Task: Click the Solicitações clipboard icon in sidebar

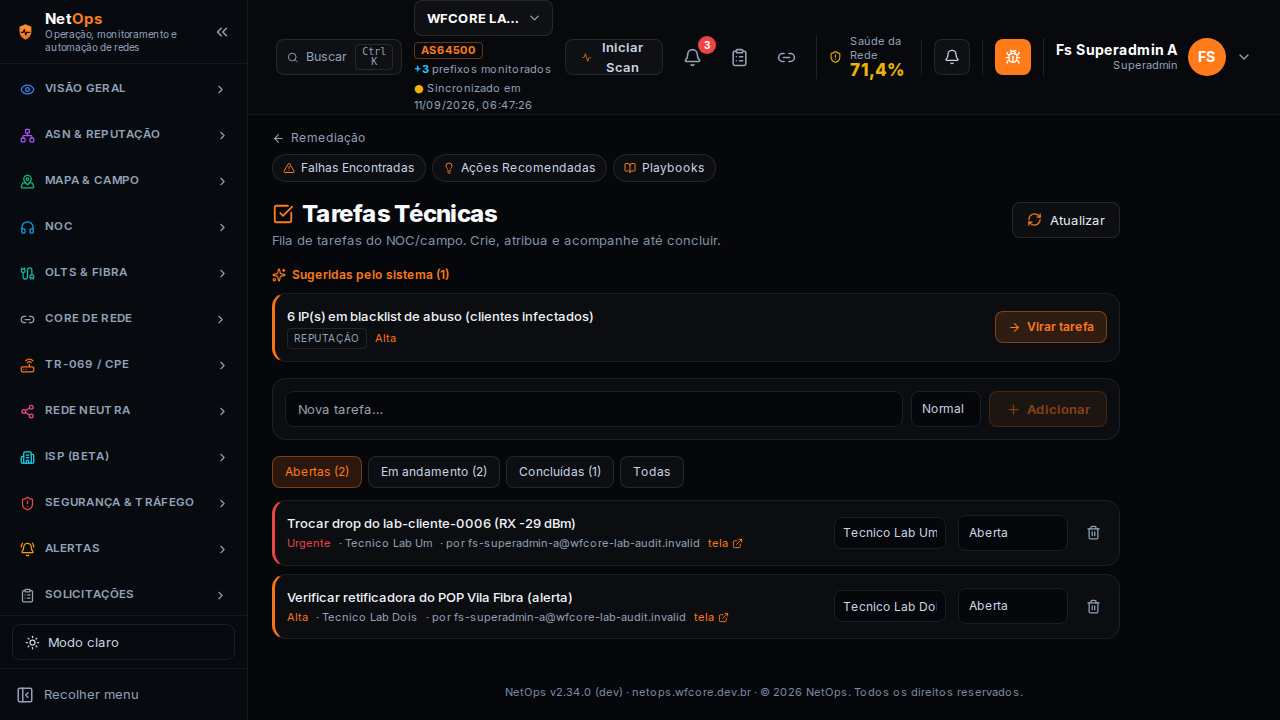Action: [x=28, y=595]
